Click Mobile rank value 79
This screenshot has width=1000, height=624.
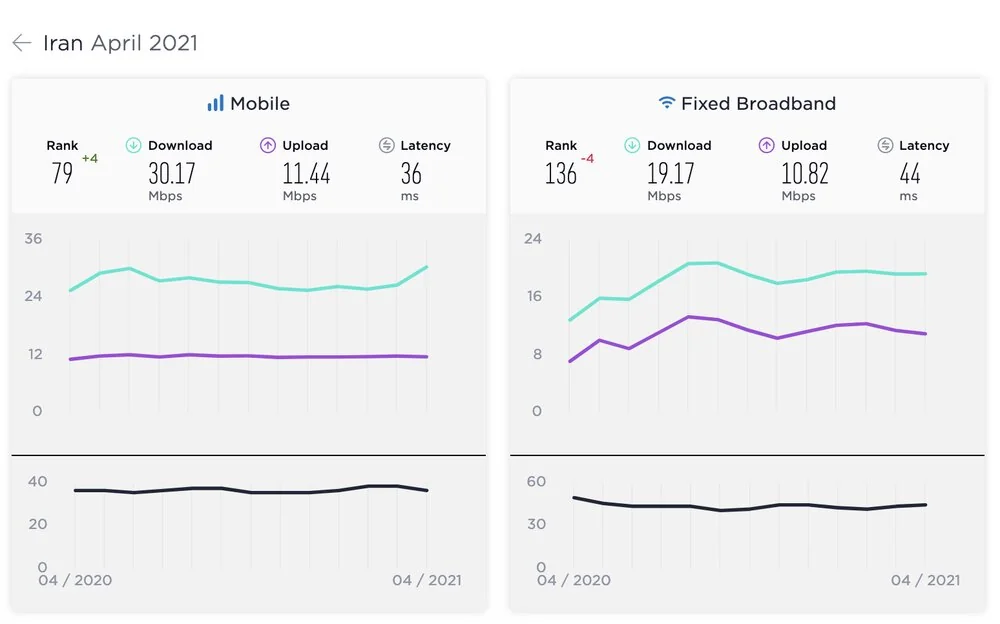click(x=62, y=174)
